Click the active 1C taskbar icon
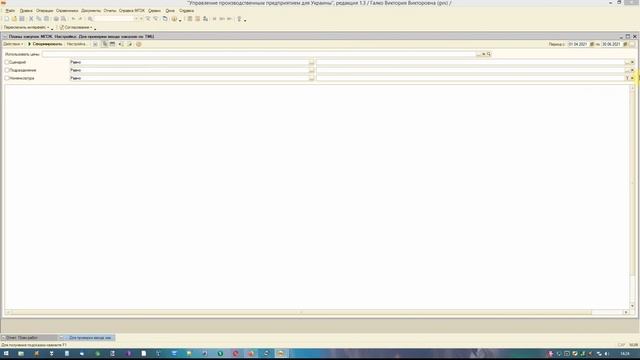The image size is (640, 360). [281, 353]
